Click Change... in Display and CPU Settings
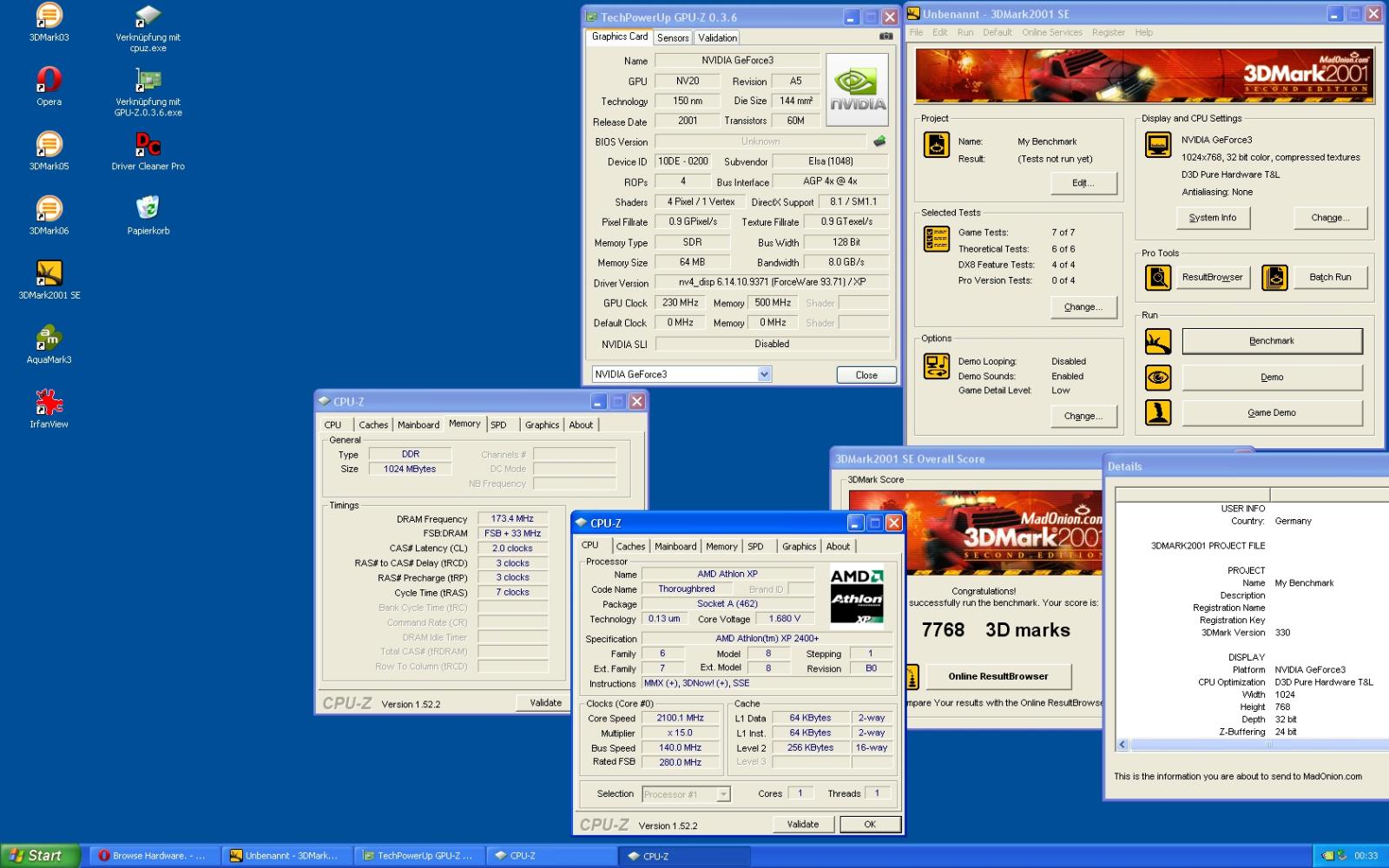The height and width of the screenshot is (868, 1389). pos(1330,218)
